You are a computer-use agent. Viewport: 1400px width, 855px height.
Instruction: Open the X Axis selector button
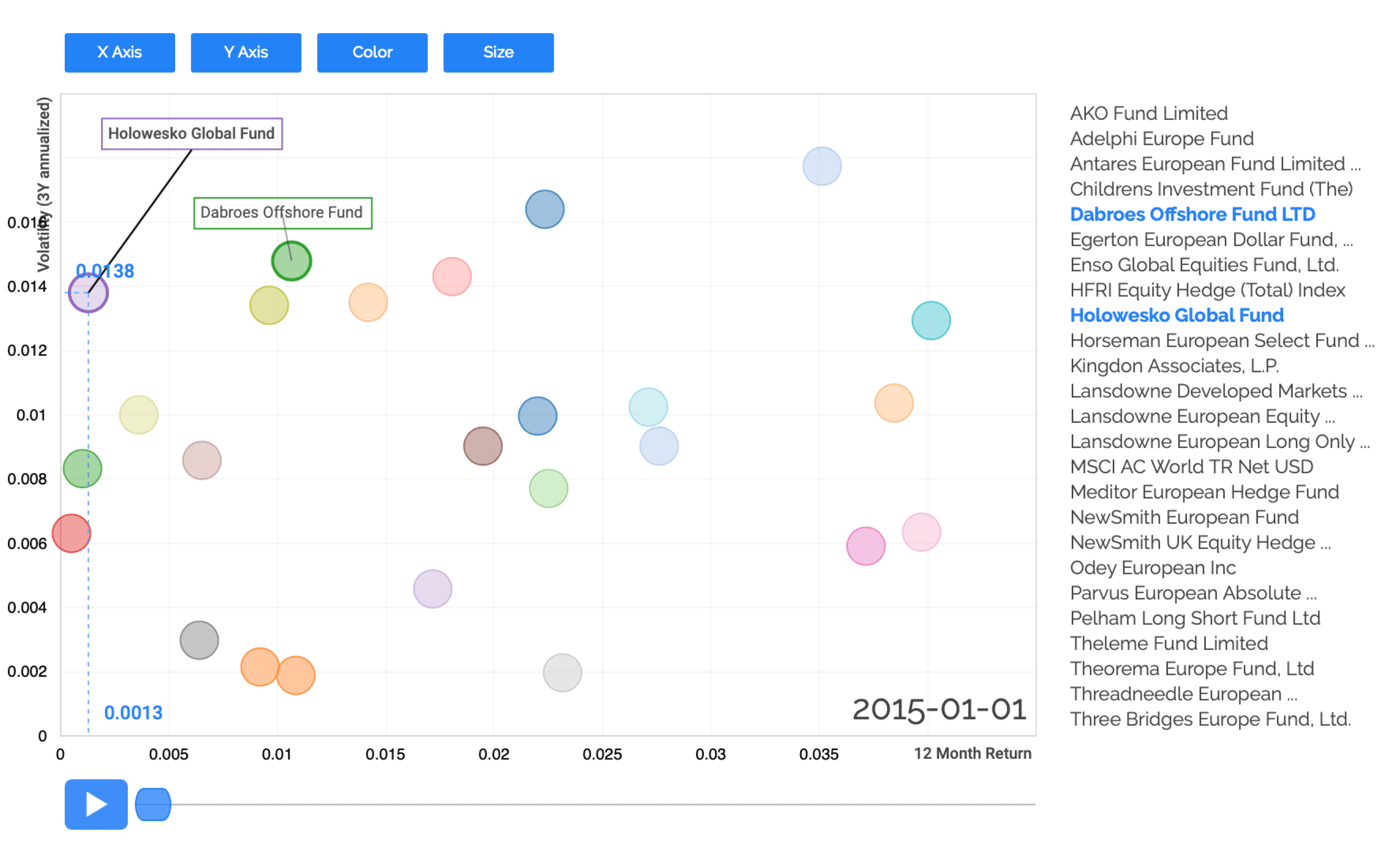[x=119, y=52]
